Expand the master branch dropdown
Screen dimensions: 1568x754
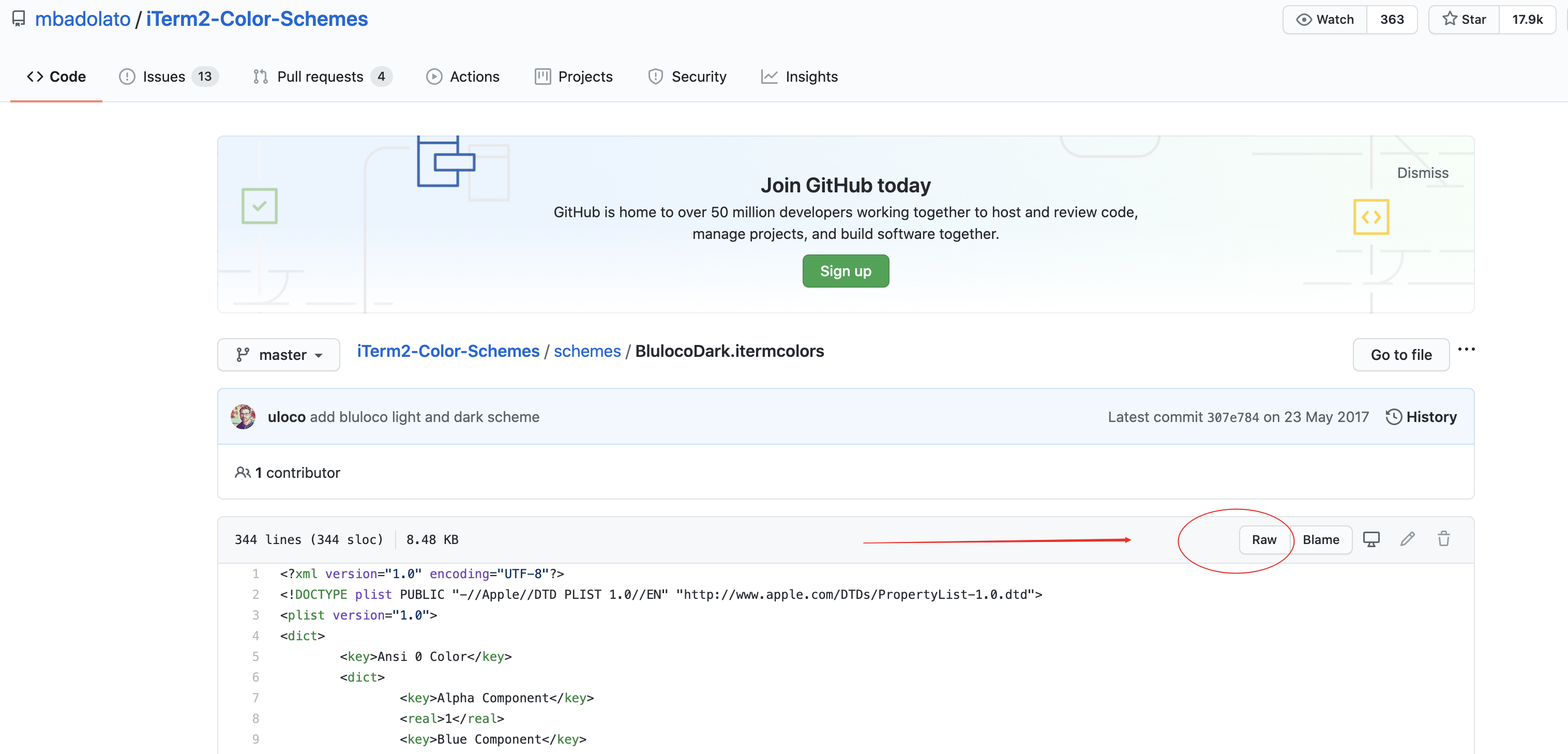[x=279, y=355]
